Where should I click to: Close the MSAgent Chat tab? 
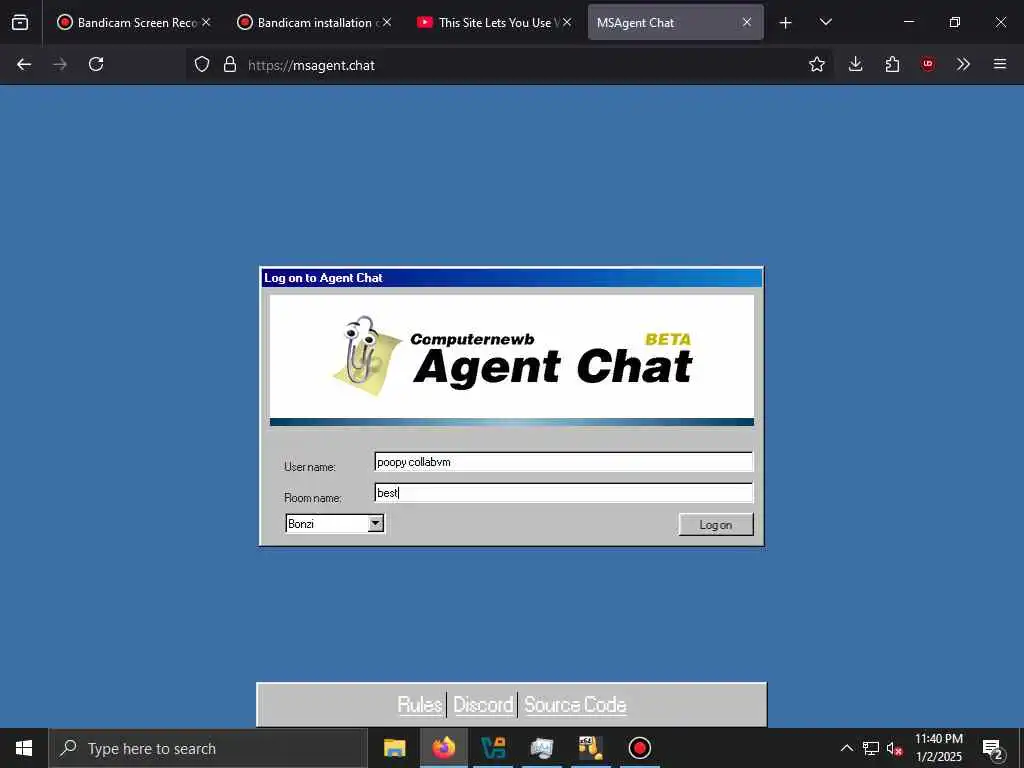tap(746, 22)
